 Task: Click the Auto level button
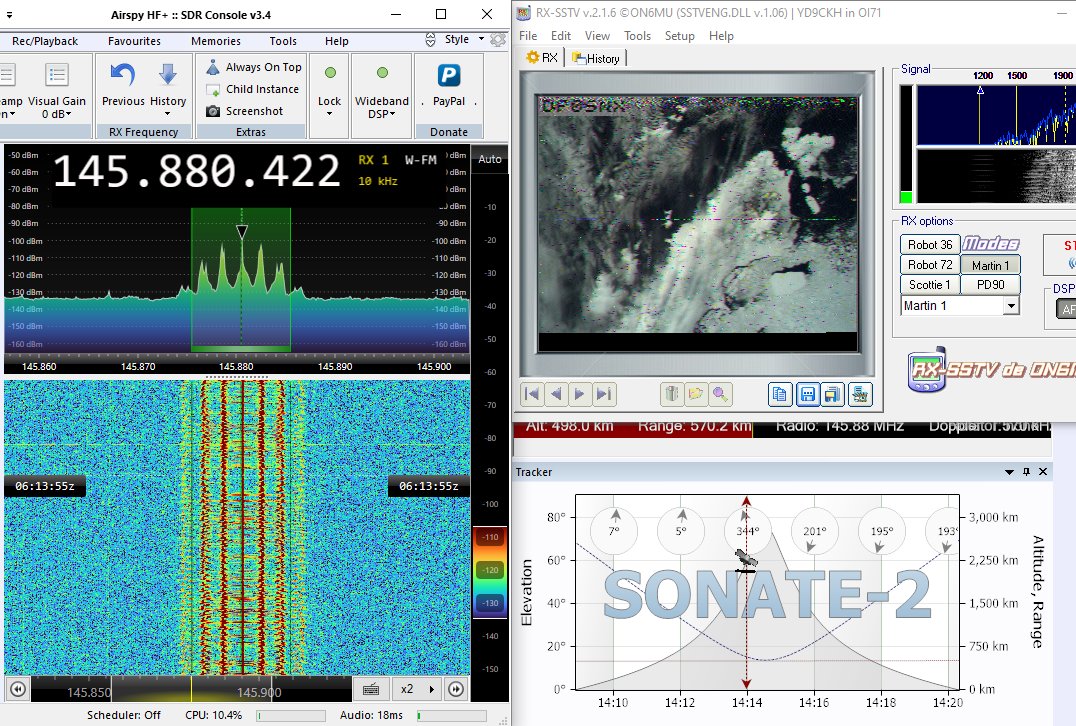pyautogui.click(x=490, y=159)
